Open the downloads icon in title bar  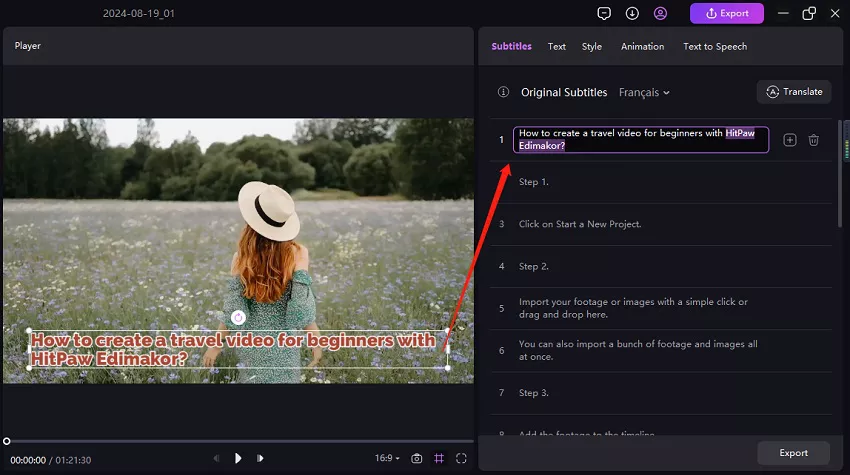click(632, 13)
